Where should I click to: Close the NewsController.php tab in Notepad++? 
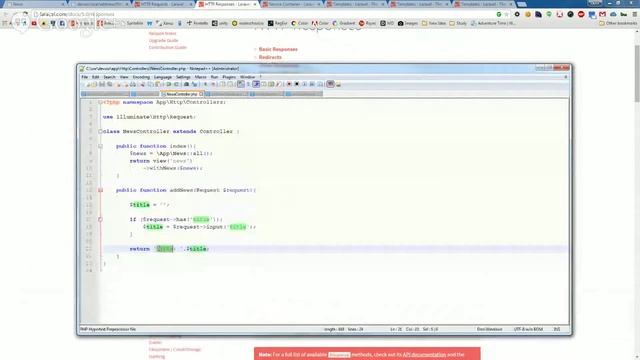point(201,94)
